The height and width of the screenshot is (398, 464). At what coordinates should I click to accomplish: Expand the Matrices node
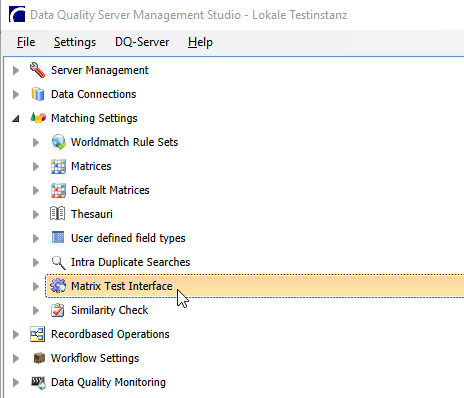tap(36, 166)
